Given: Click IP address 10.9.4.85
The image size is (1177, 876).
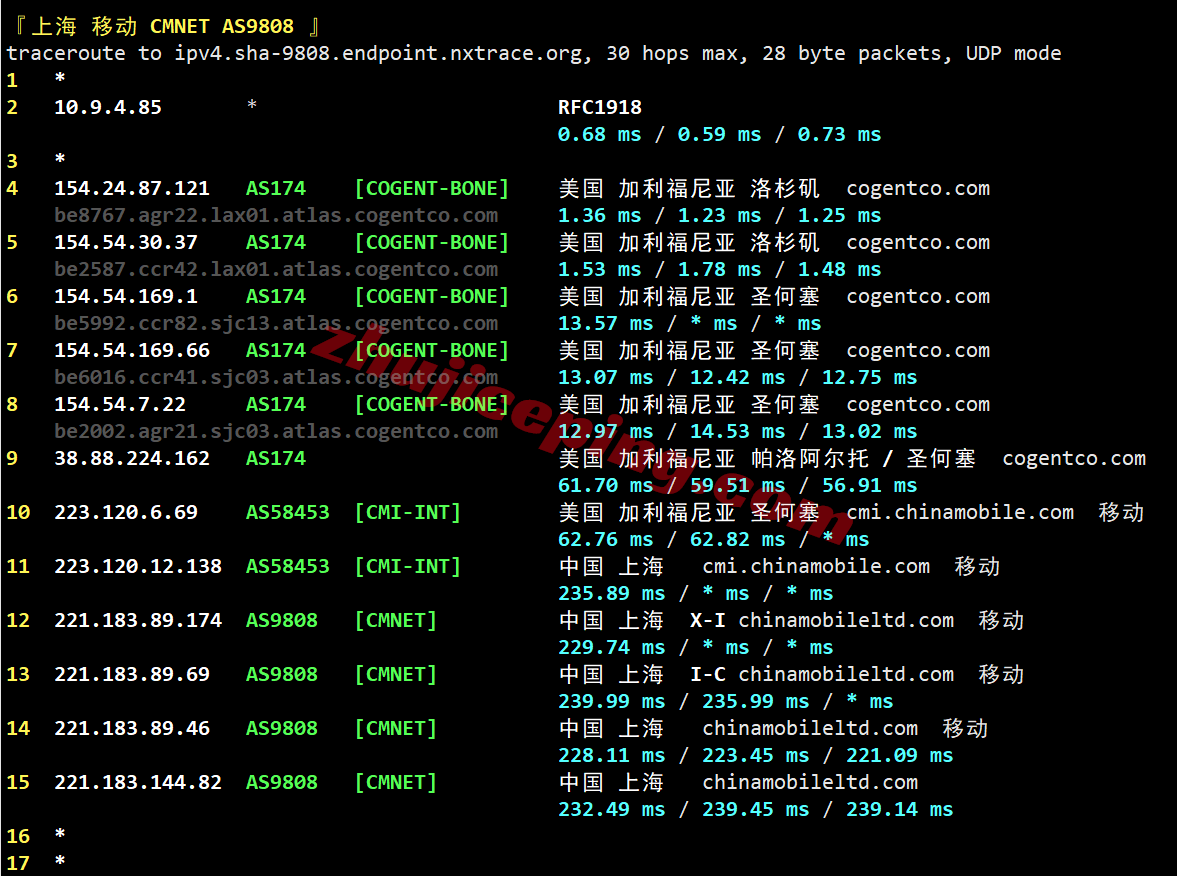Looking at the screenshot, I should [x=108, y=107].
